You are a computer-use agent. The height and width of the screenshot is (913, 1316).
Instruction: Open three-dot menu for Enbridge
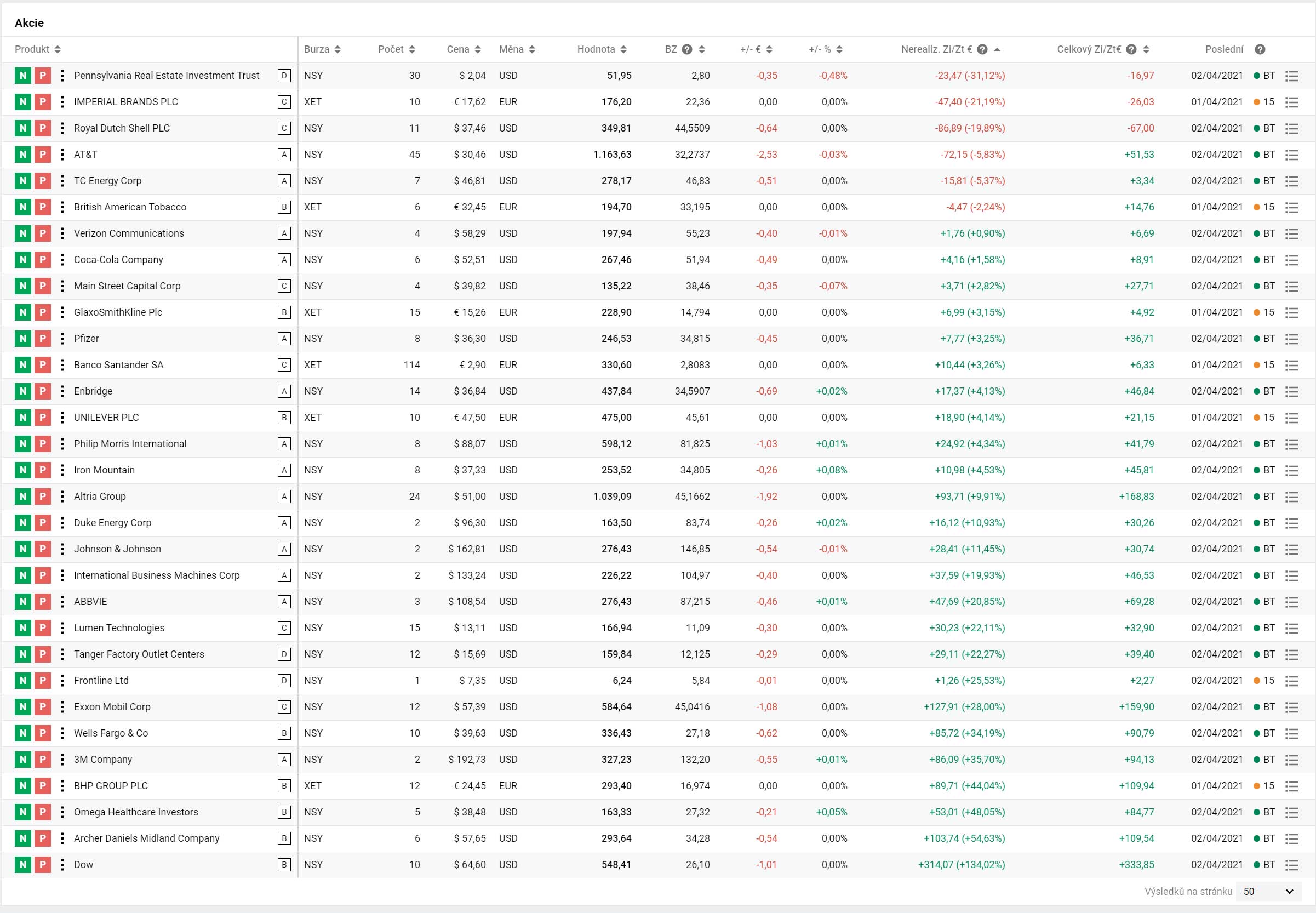[62, 391]
